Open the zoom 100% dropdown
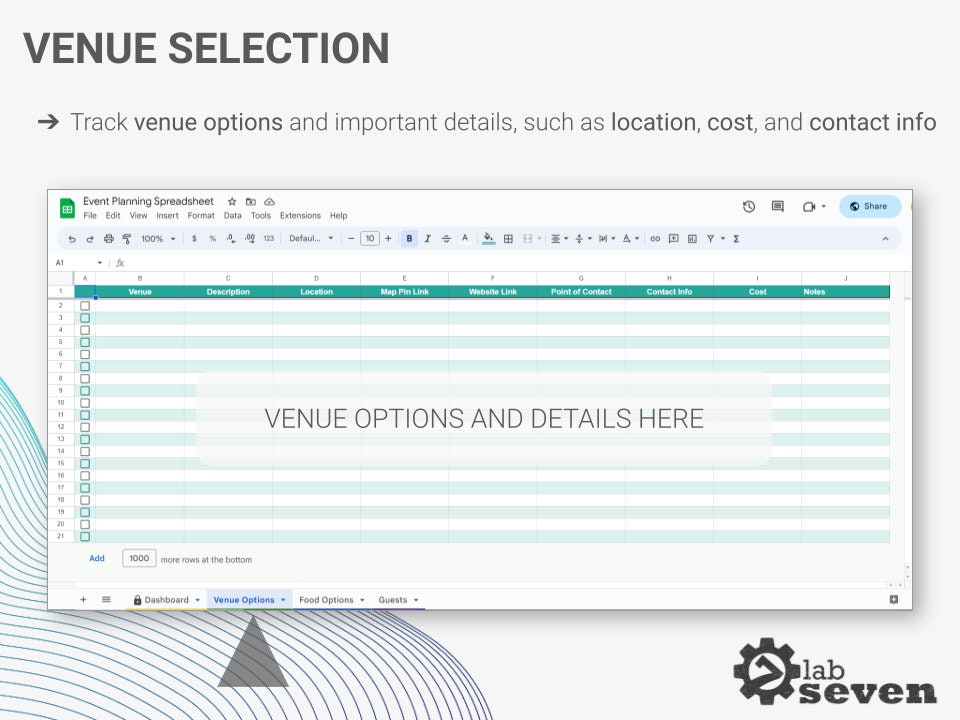Image resolution: width=960 pixels, height=720 pixels. [159, 239]
